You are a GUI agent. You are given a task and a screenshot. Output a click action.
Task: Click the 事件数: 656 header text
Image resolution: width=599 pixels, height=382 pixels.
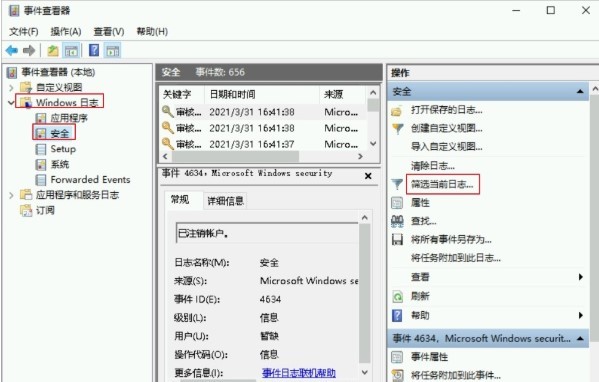[x=220, y=72]
